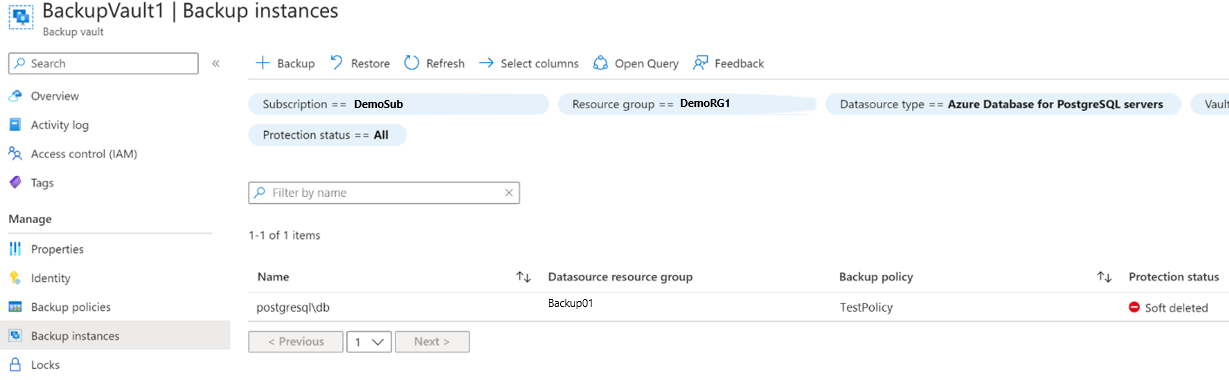This screenshot has width=1229, height=380.
Task: Click the Open Query icon
Action: [x=601, y=63]
